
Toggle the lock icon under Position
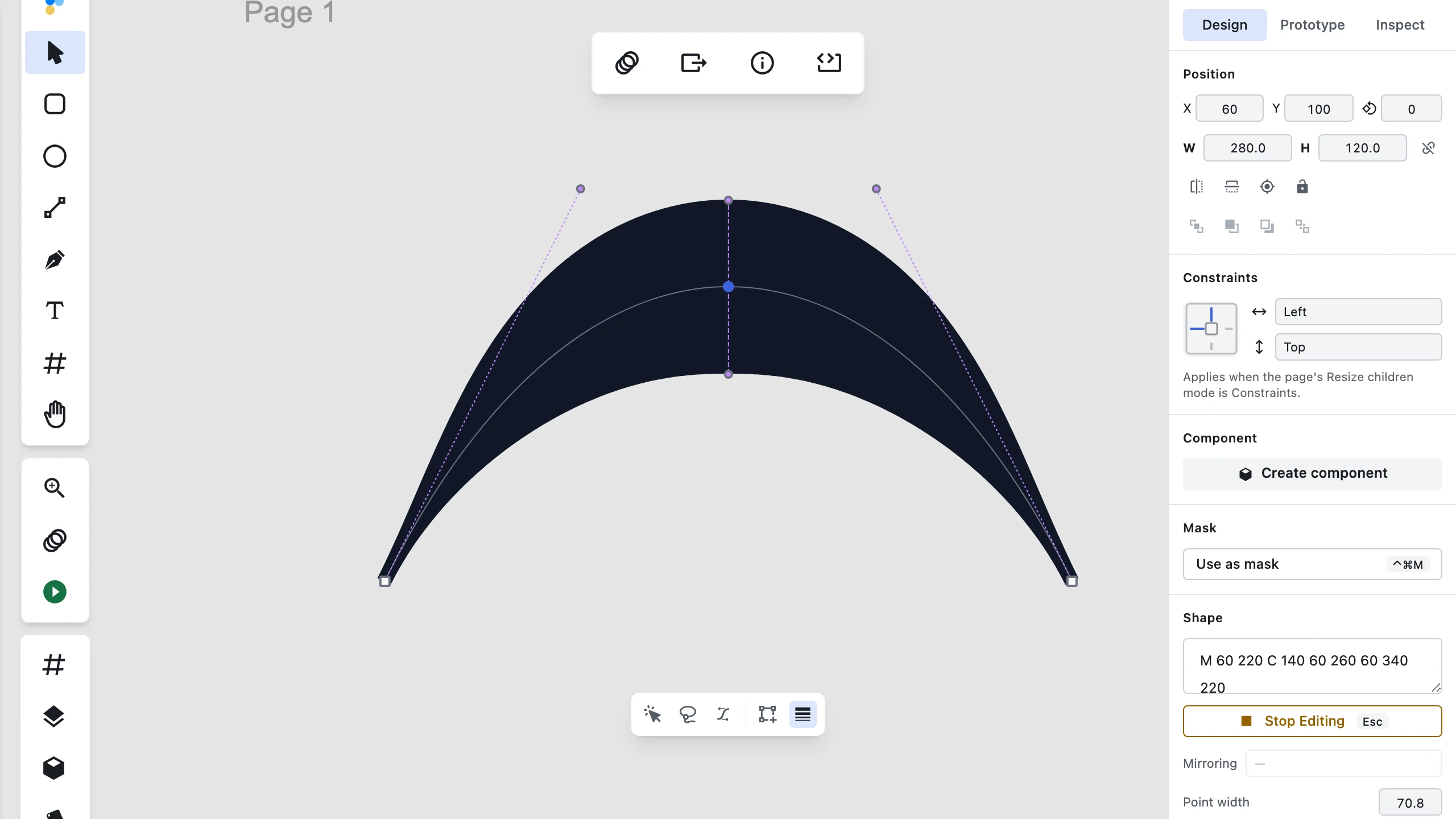point(1302,187)
